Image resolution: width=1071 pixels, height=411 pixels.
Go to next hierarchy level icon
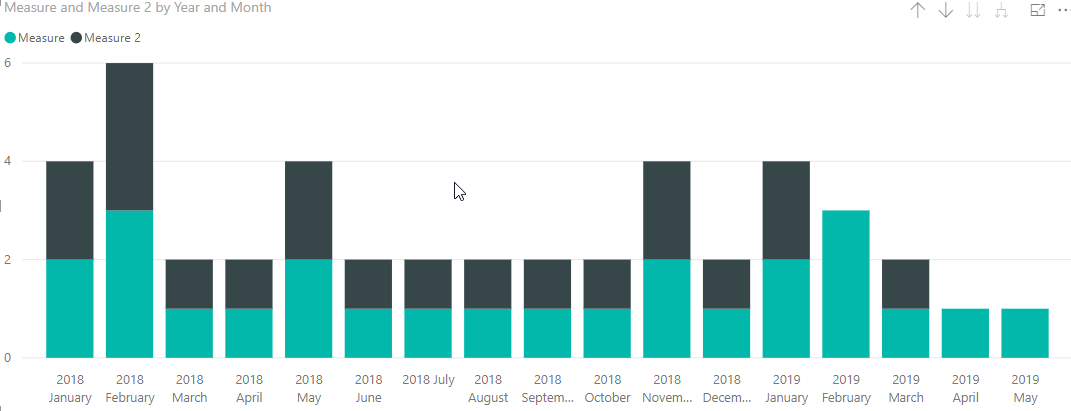click(x=973, y=10)
